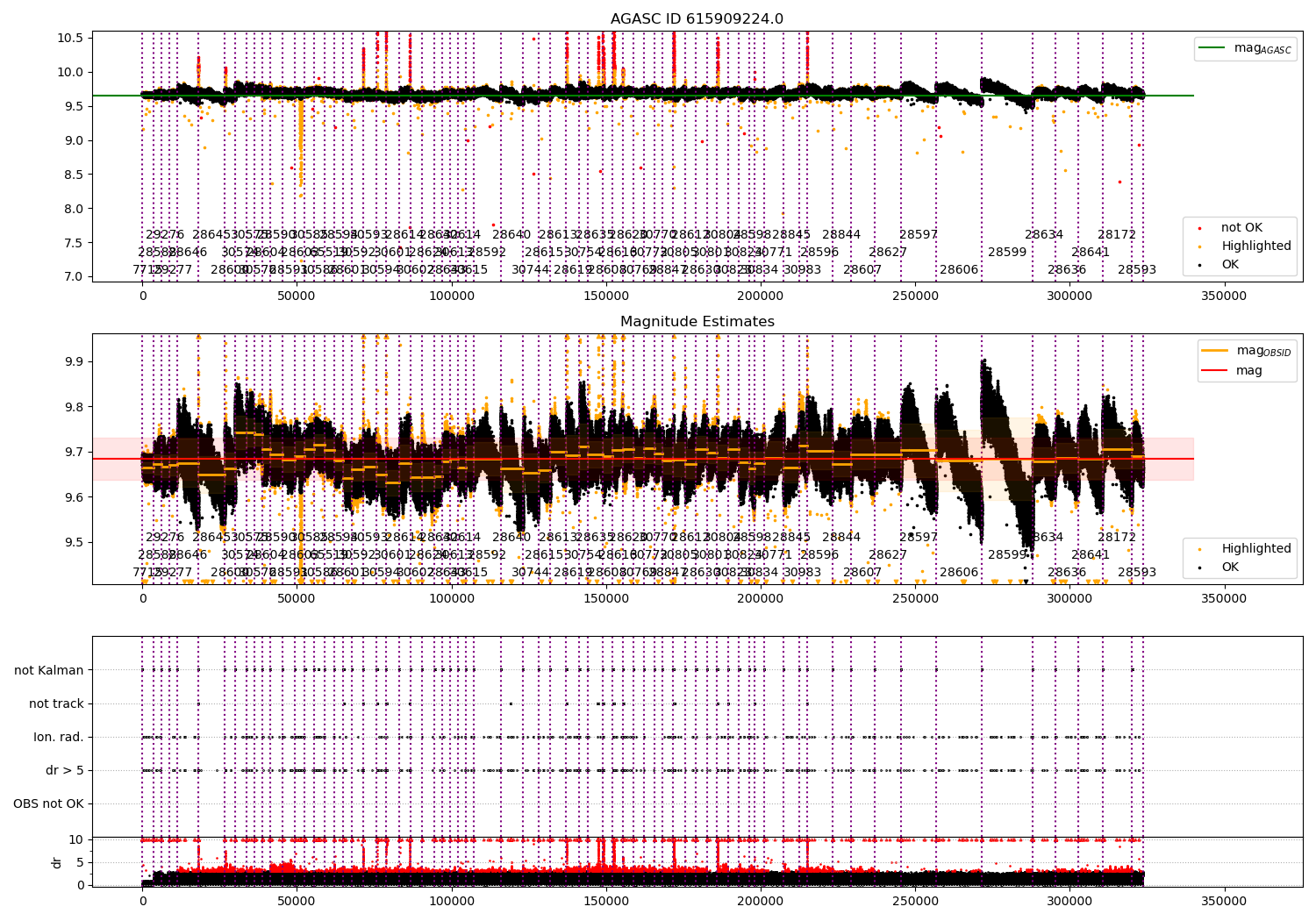Select the red 'mag' legend entry
This screenshot has height=921, width=1316.
click(x=1233, y=370)
